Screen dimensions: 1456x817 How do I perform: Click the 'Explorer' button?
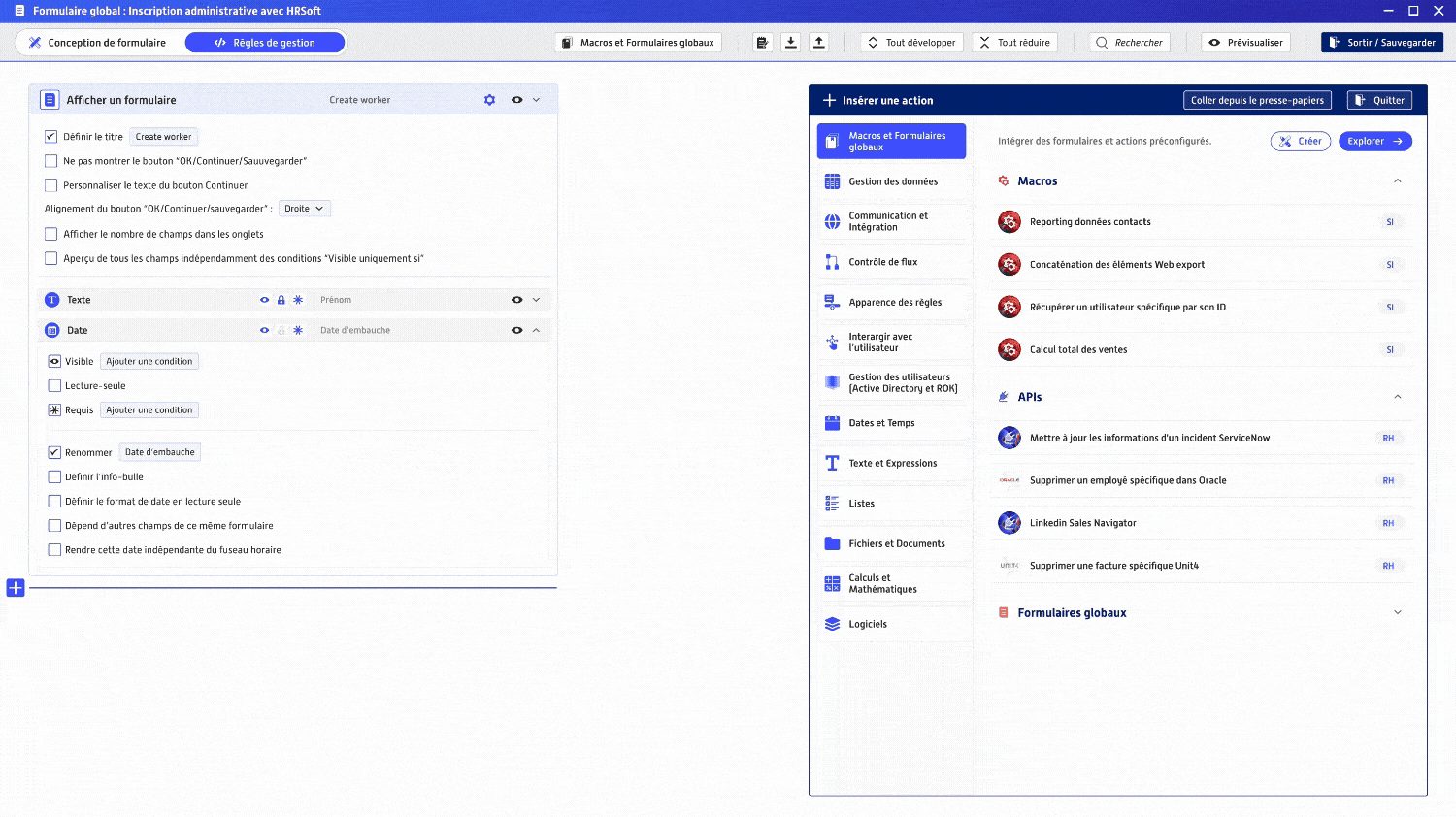(x=1374, y=141)
